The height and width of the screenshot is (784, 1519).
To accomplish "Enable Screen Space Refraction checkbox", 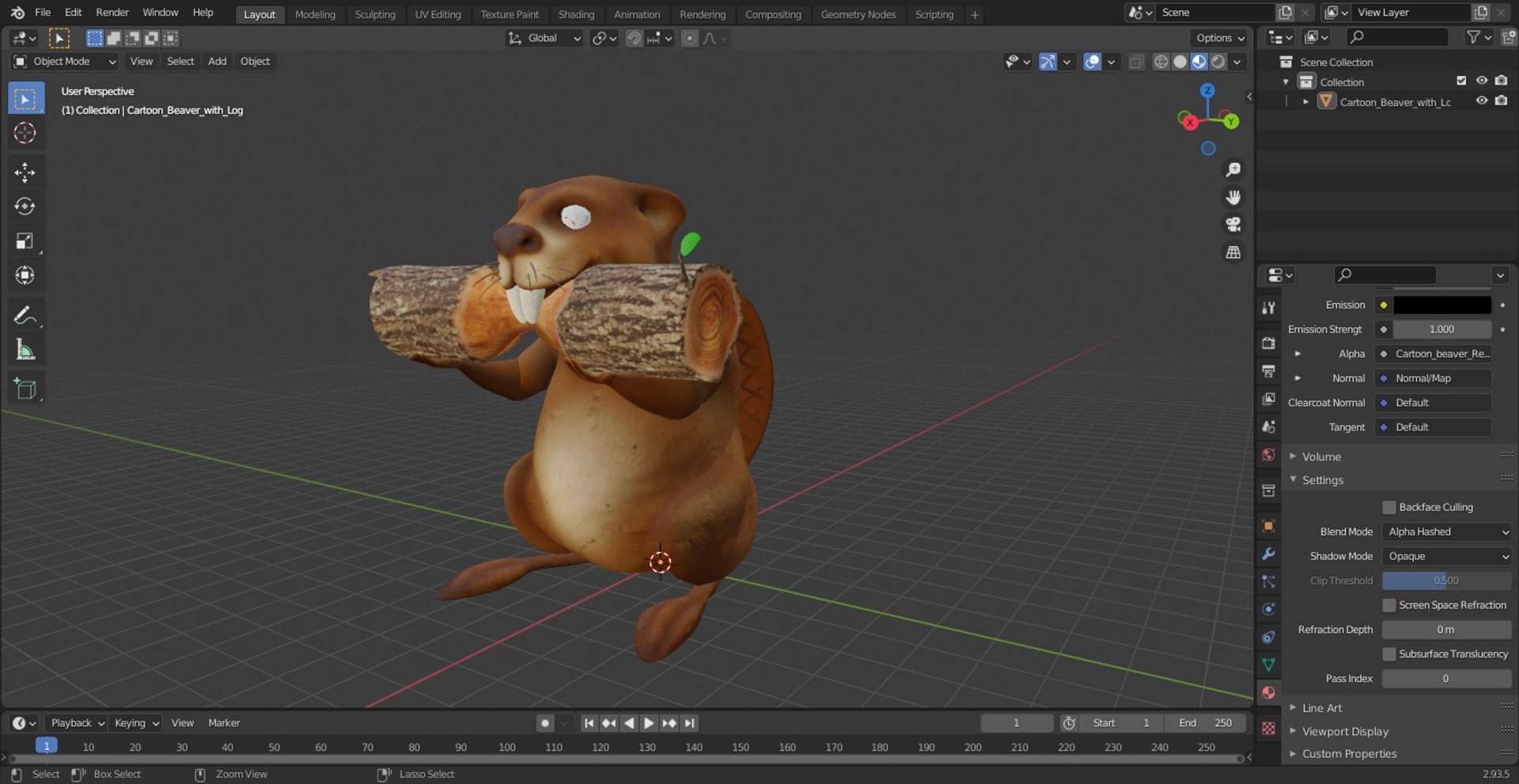I will tap(1388, 605).
